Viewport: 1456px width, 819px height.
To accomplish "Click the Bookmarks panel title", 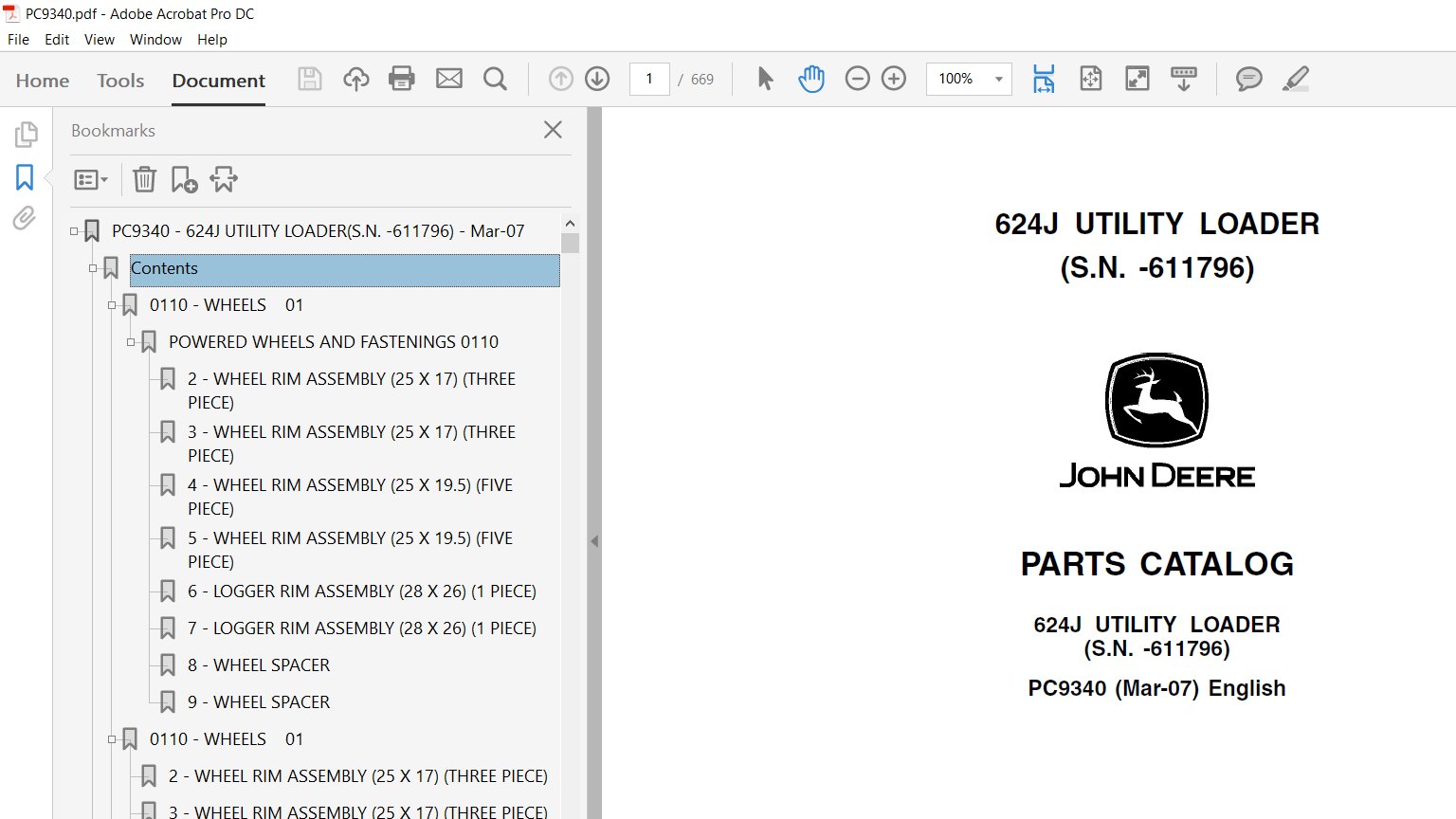I will (113, 131).
